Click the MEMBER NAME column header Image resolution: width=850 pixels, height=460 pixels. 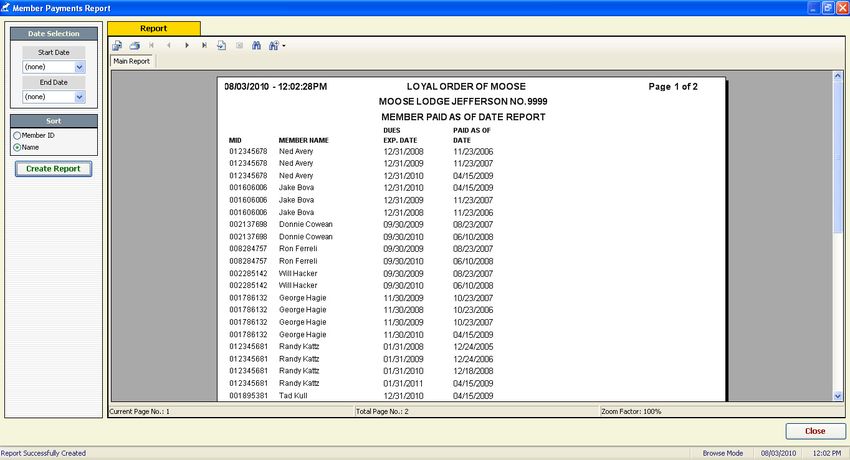304,140
